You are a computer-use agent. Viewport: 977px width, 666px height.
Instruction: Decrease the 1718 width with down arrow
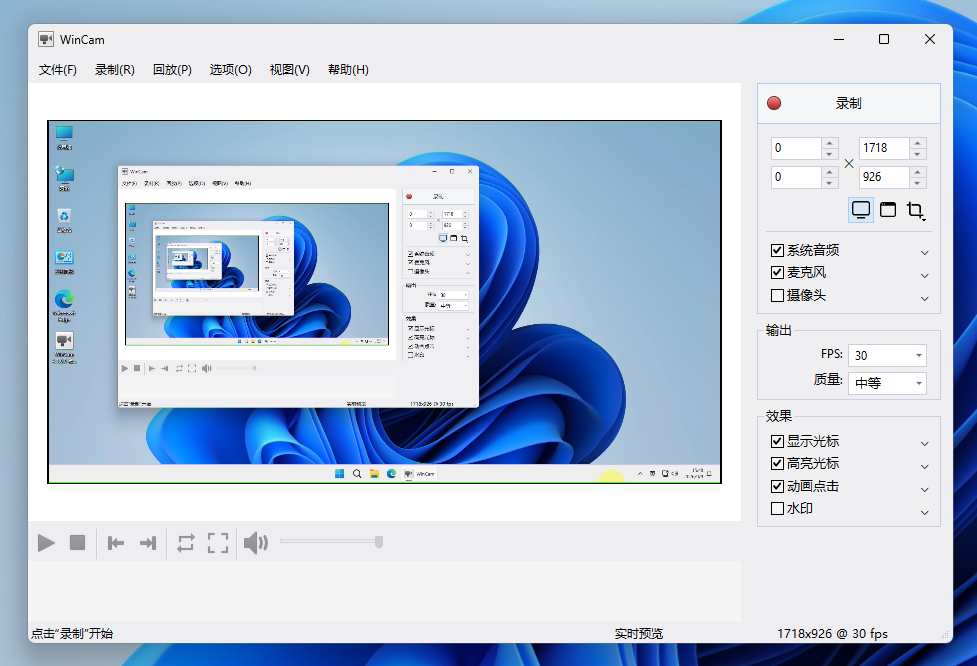click(x=917, y=154)
